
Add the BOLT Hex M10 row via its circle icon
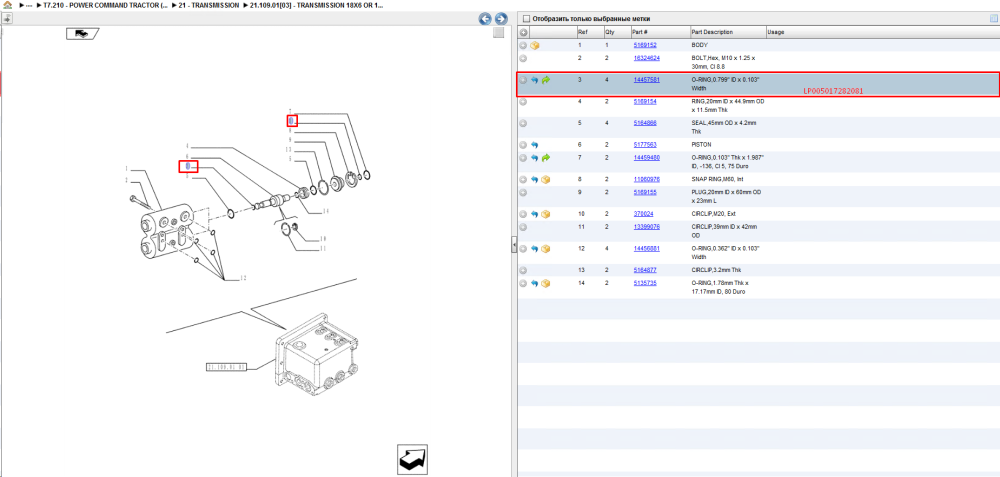pyautogui.click(x=523, y=58)
